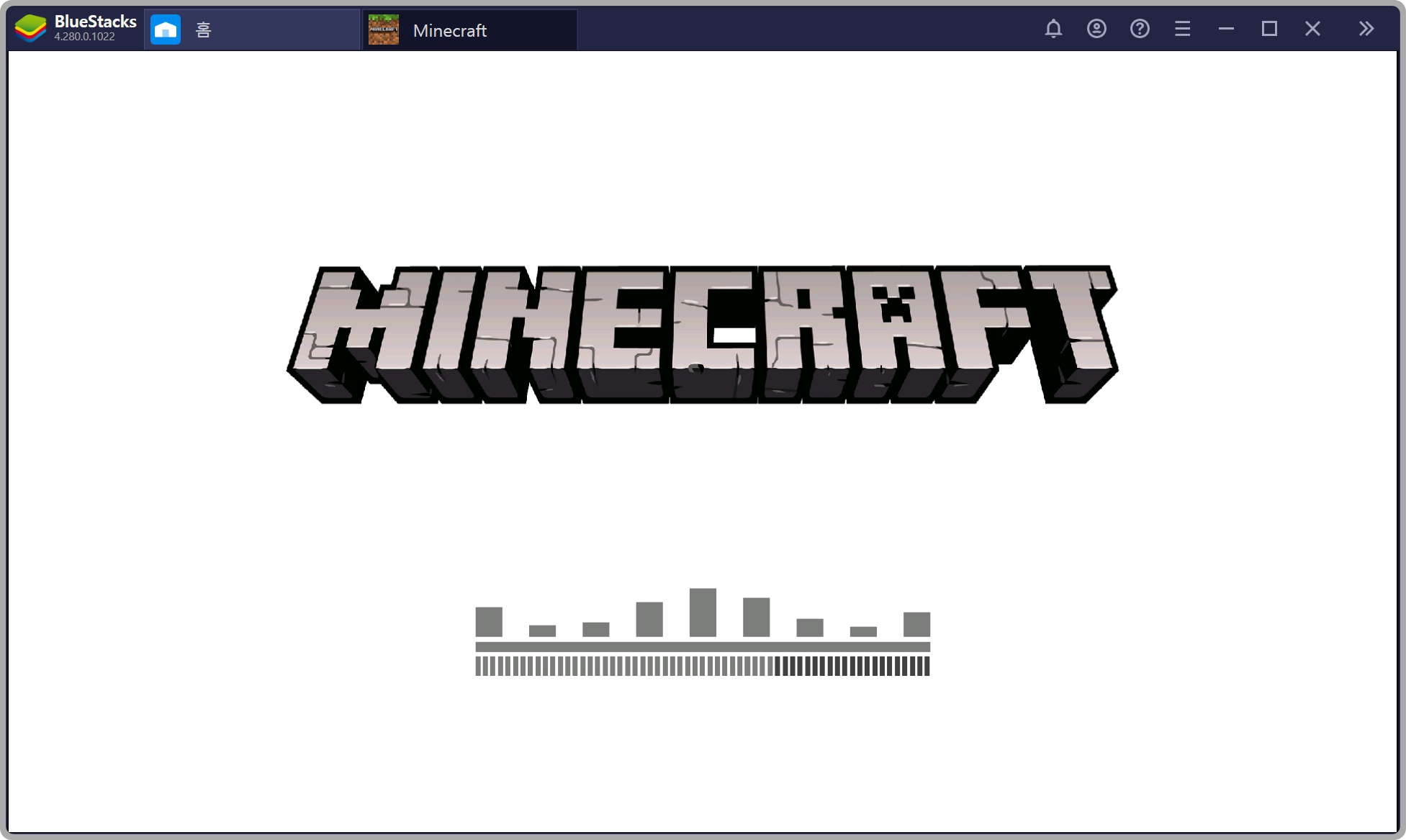Click the BlueStacks version number text
1406x840 pixels.
pyautogui.click(x=84, y=37)
